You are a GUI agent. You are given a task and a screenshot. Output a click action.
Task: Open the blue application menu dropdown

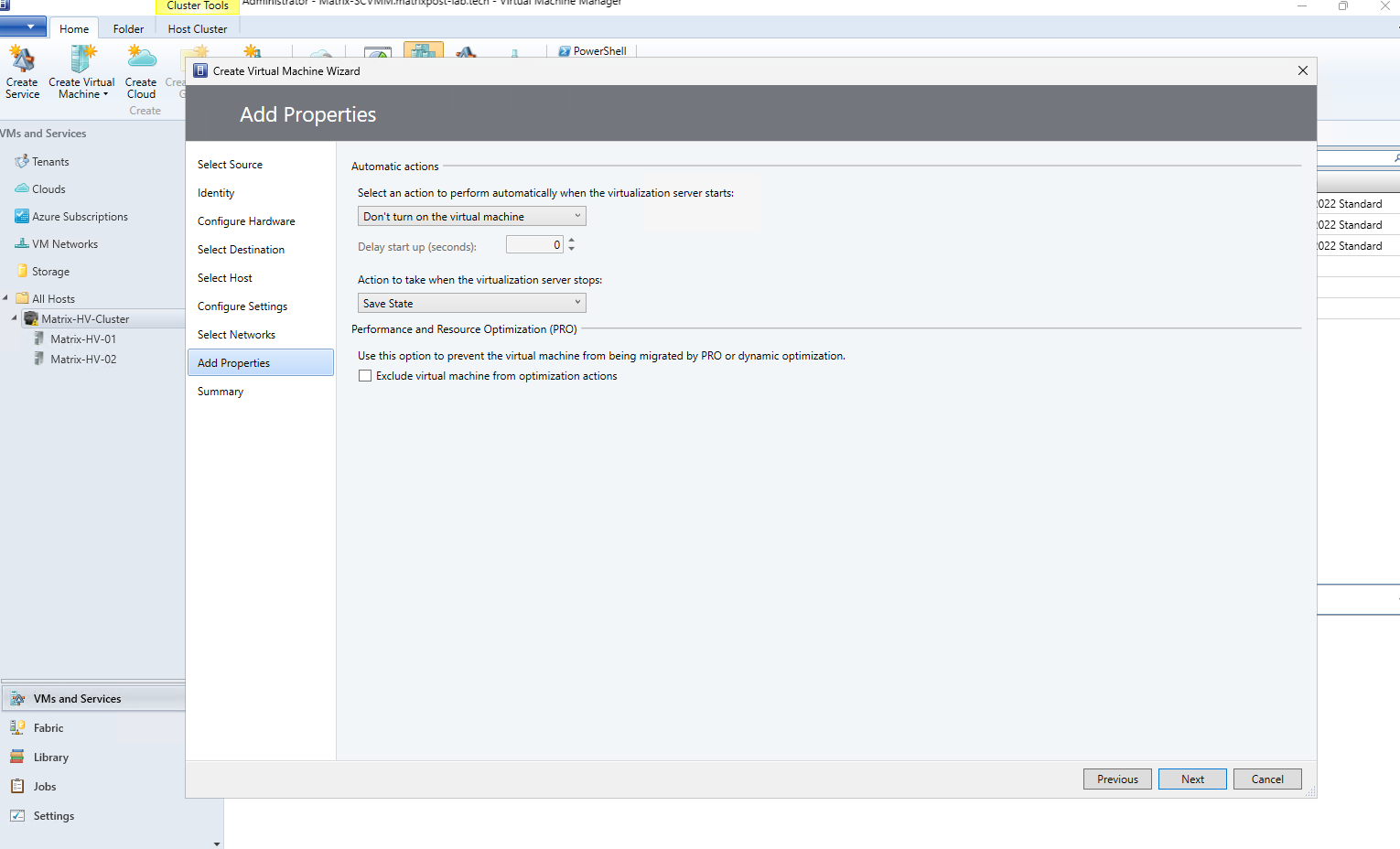point(23,27)
